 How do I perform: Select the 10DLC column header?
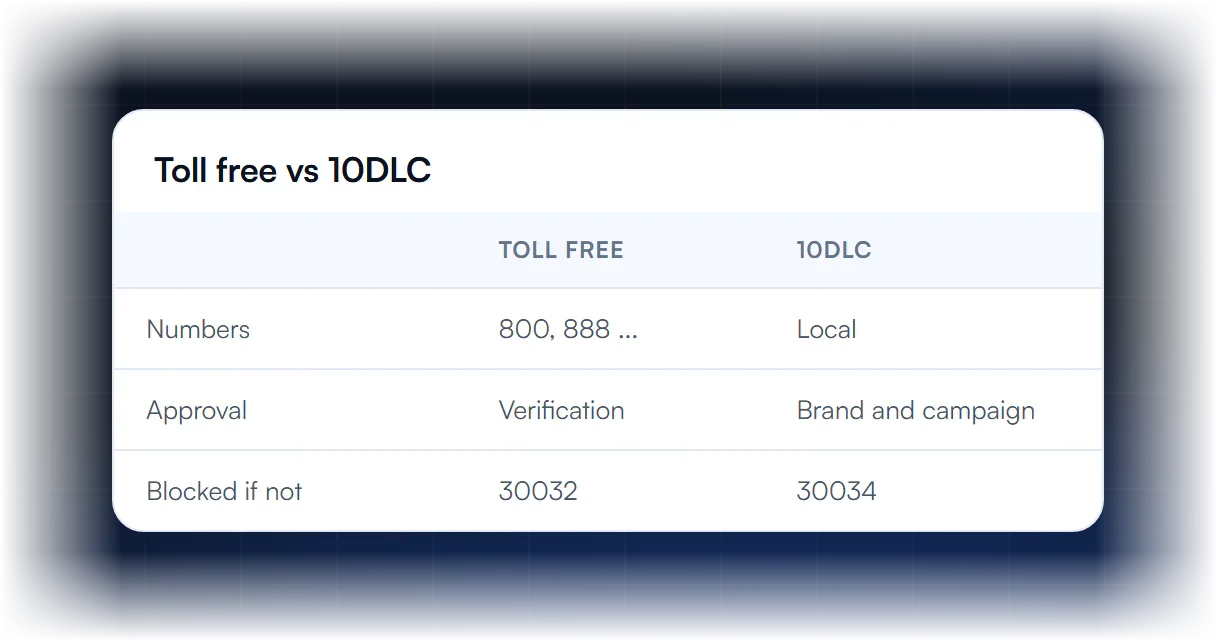point(834,250)
